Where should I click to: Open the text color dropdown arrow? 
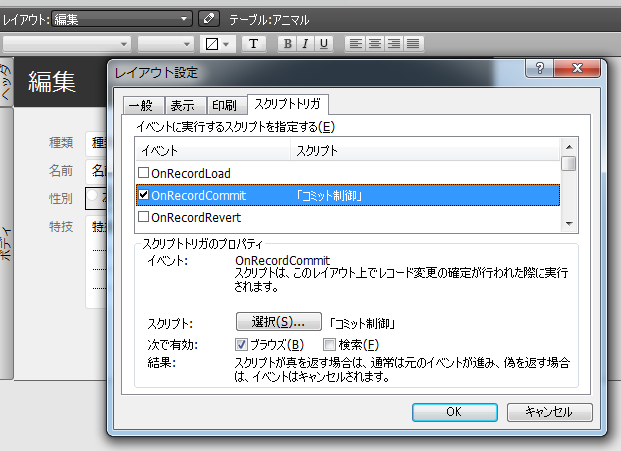226,44
